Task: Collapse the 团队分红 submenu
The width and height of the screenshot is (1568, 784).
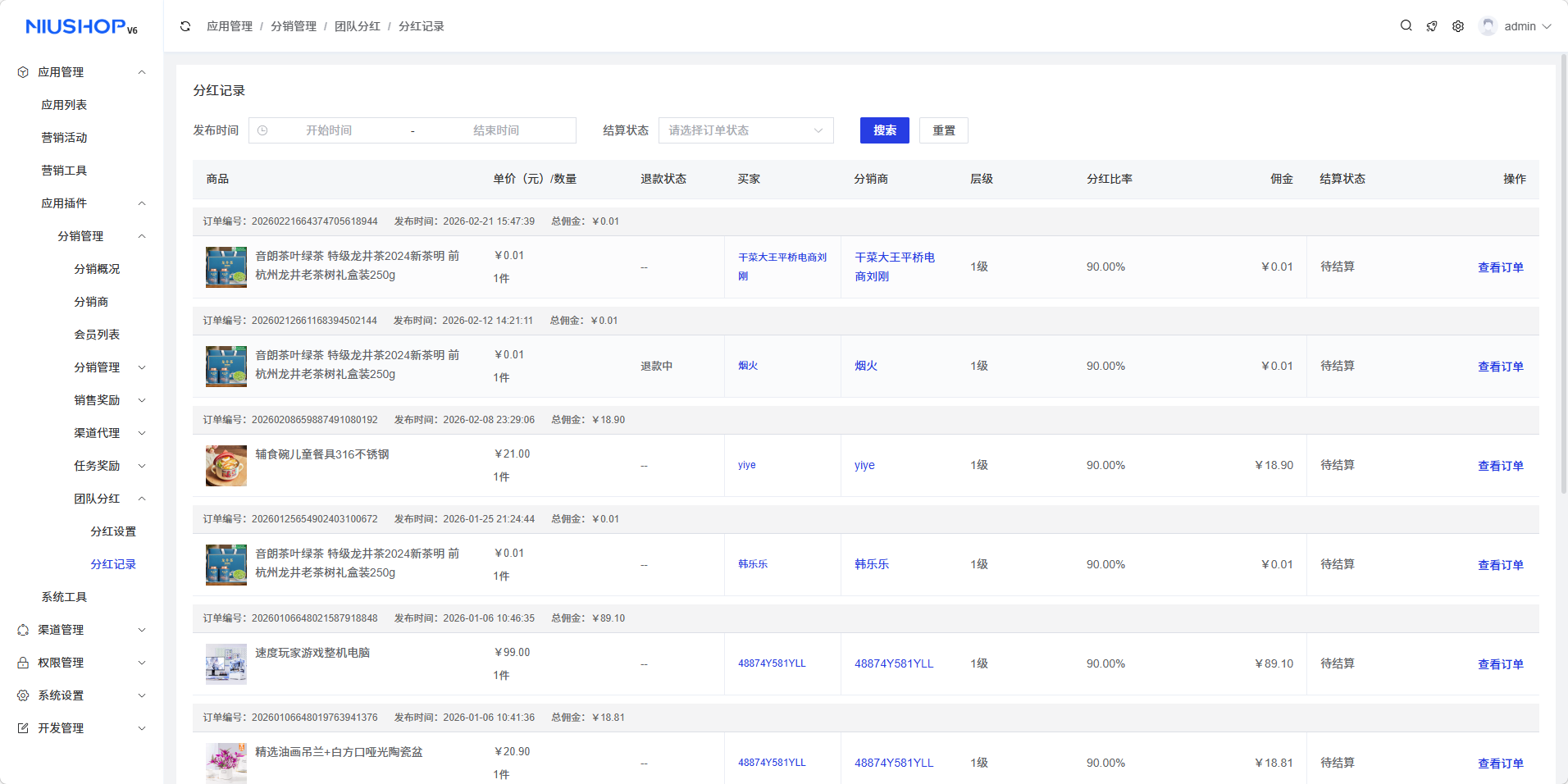Action: pyautogui.click(x=142, y=499)
